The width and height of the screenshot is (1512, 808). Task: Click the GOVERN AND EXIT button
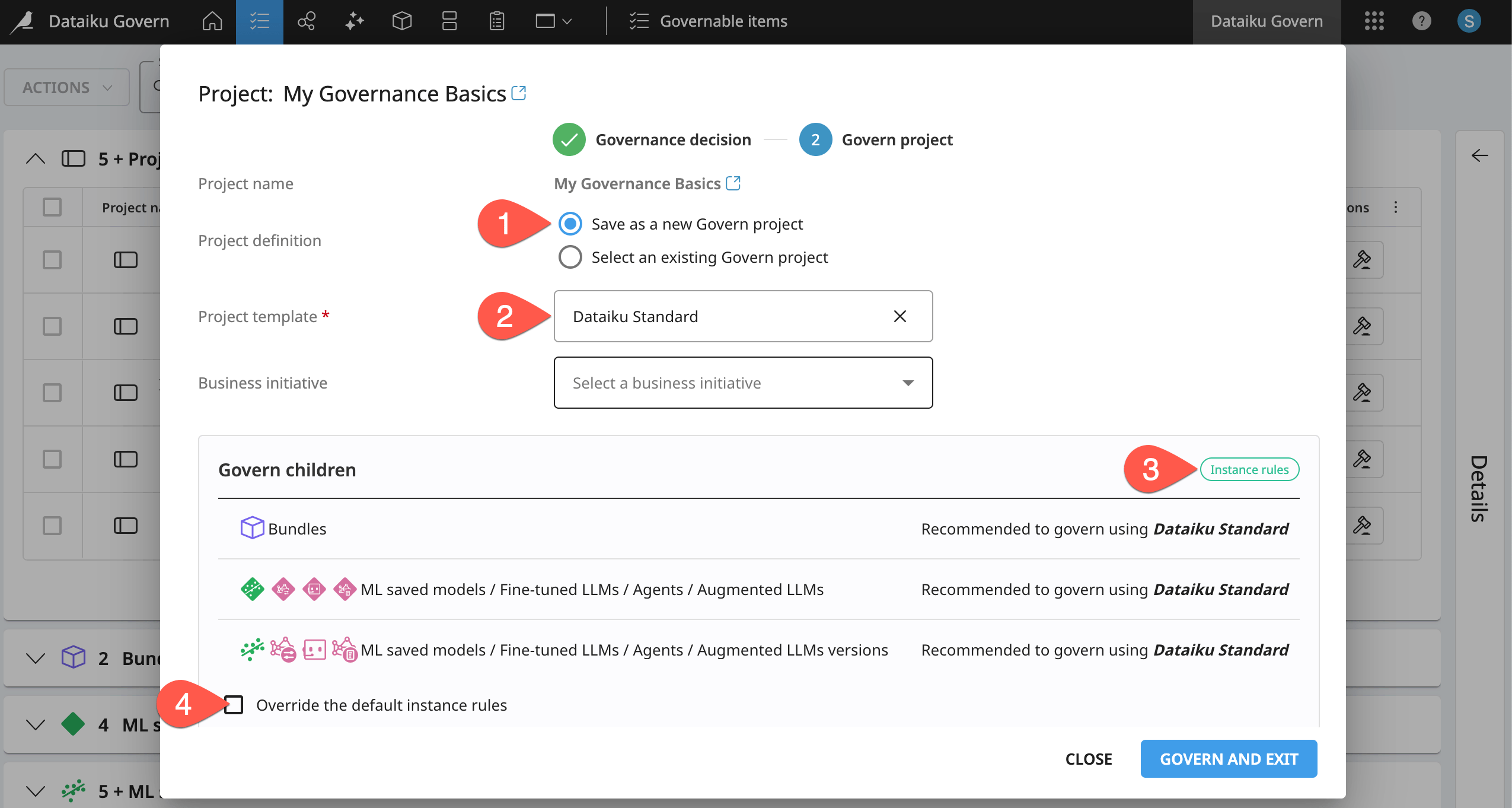[1229, 759]
